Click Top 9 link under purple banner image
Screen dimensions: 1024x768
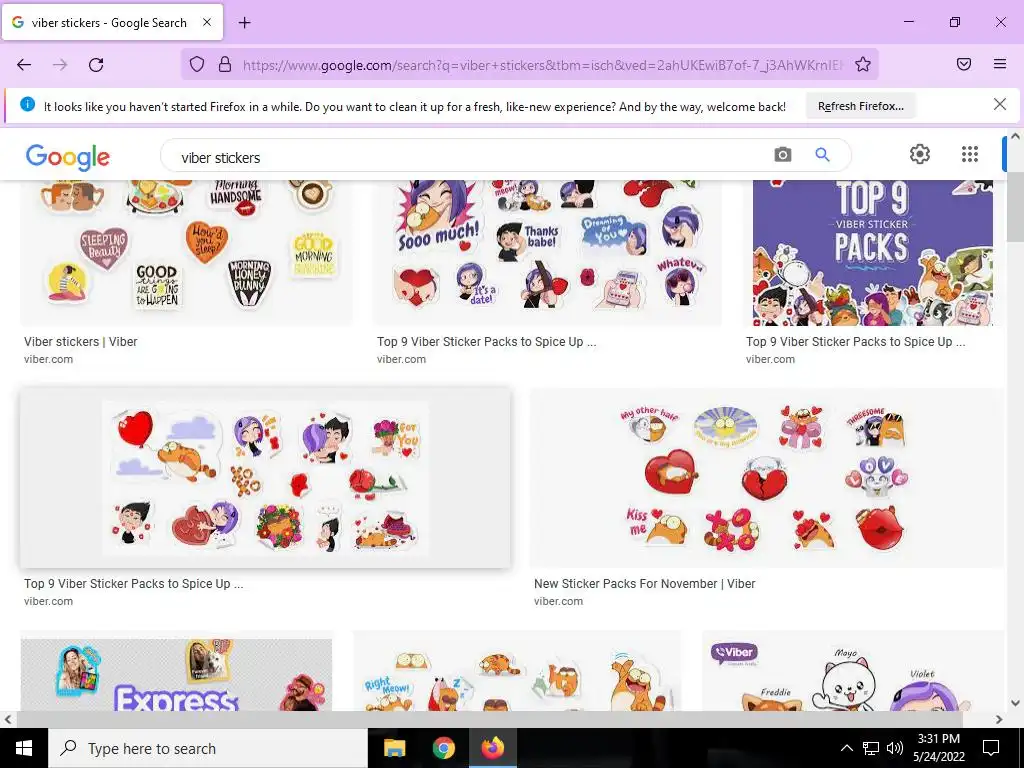pyautogui.click(x=856, y=342)
